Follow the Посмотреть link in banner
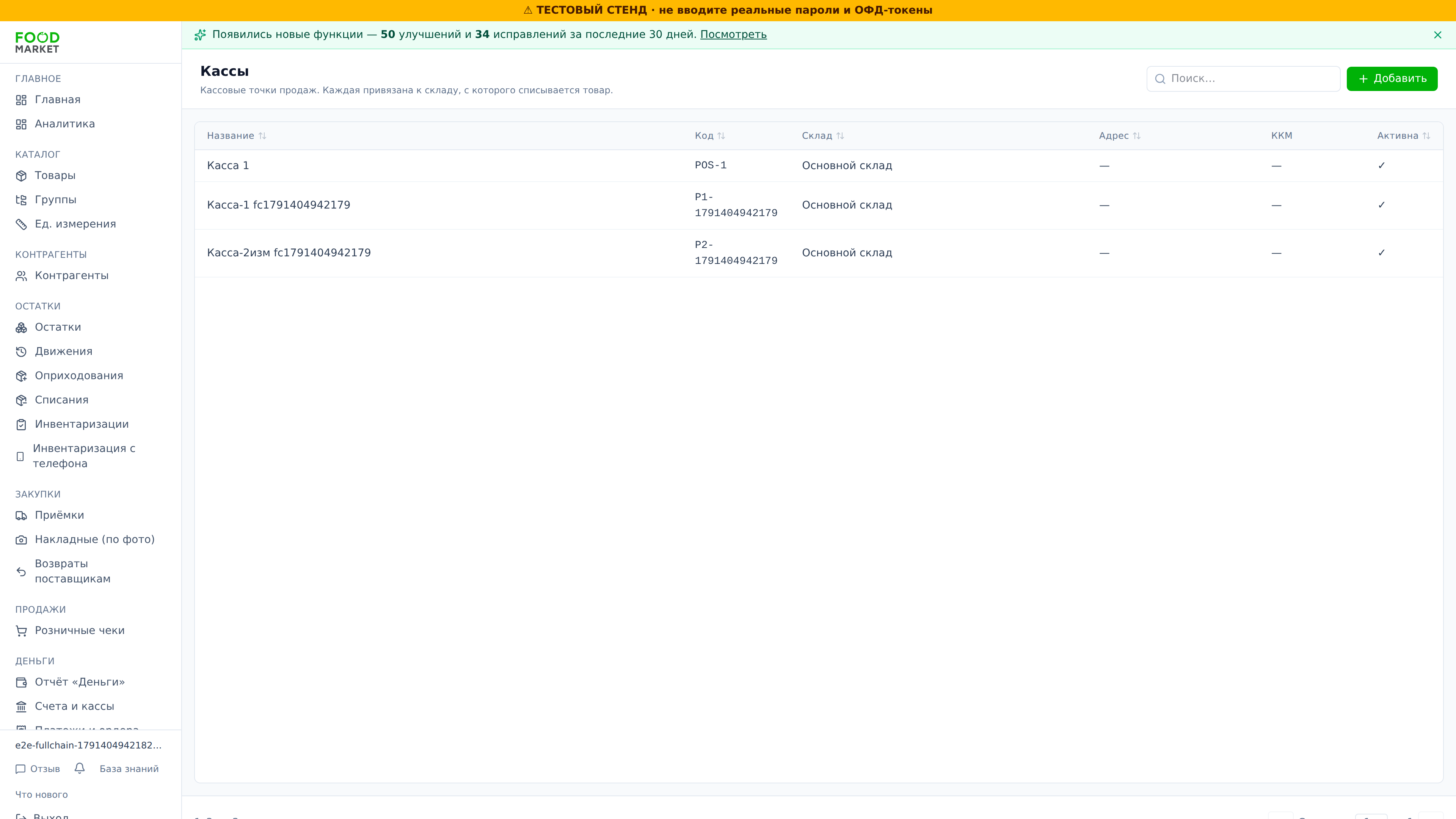1456x819 pixels. (733, 35)
